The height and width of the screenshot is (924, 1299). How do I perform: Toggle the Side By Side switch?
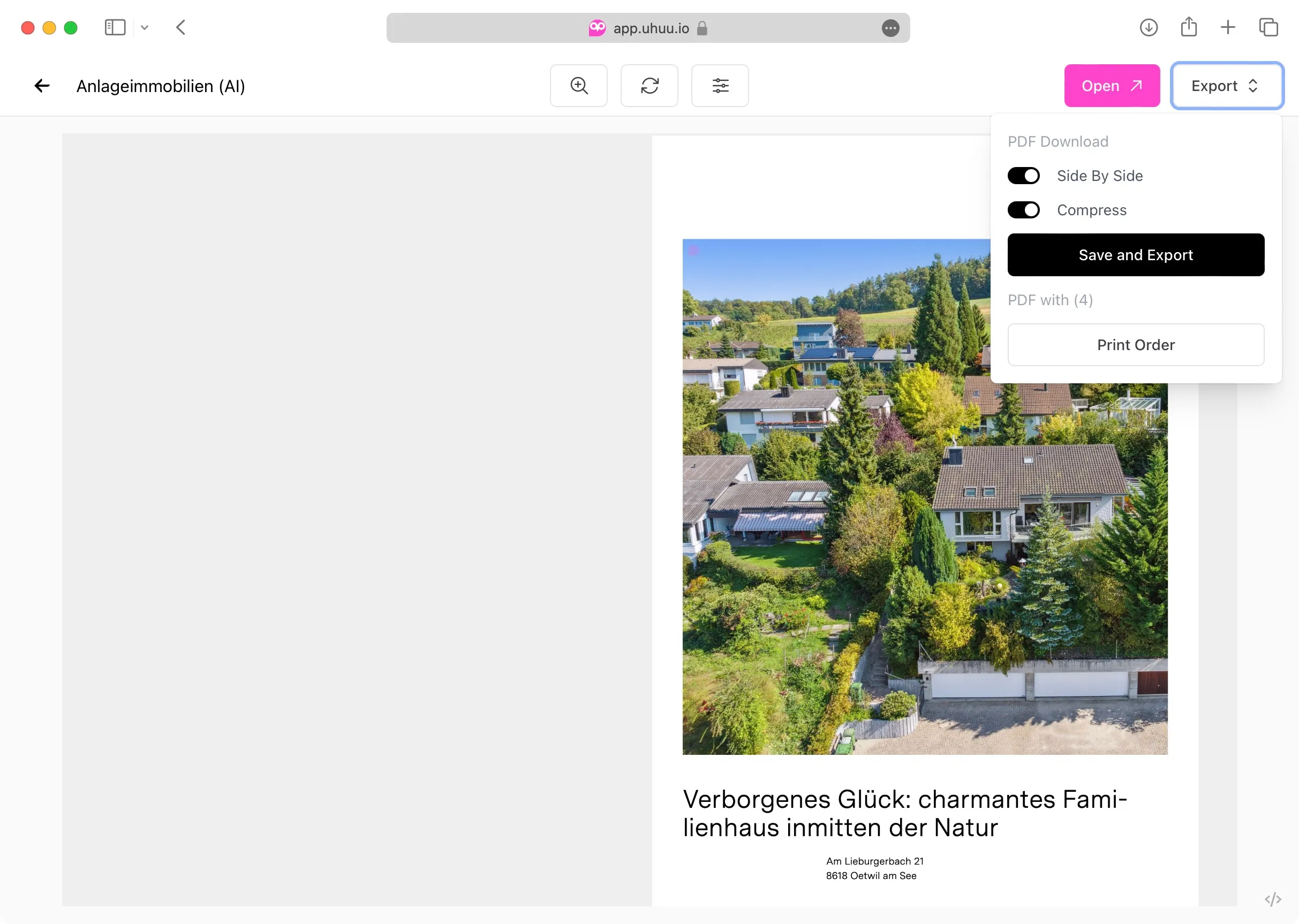click(x=1023, y=176)
